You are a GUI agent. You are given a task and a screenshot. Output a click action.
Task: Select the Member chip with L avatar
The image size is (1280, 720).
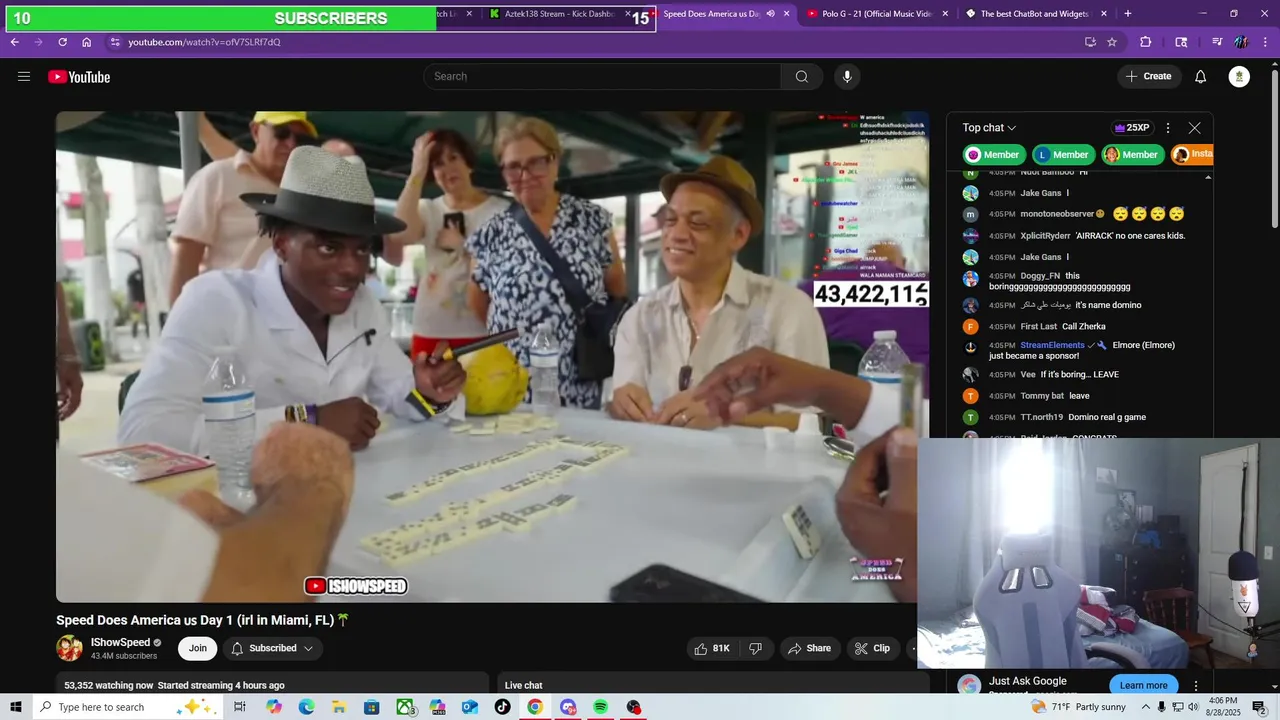coord(1063,154)
